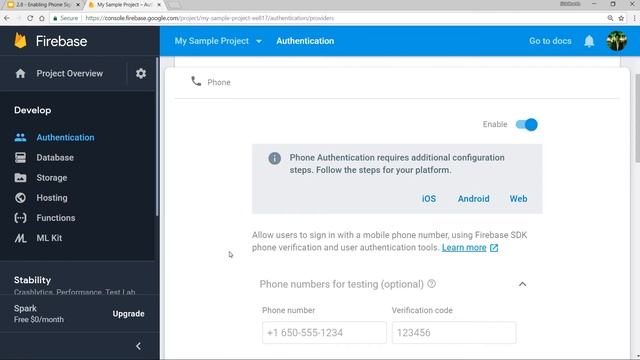Open the browser three-dot menu

click(x=634, y=18)
